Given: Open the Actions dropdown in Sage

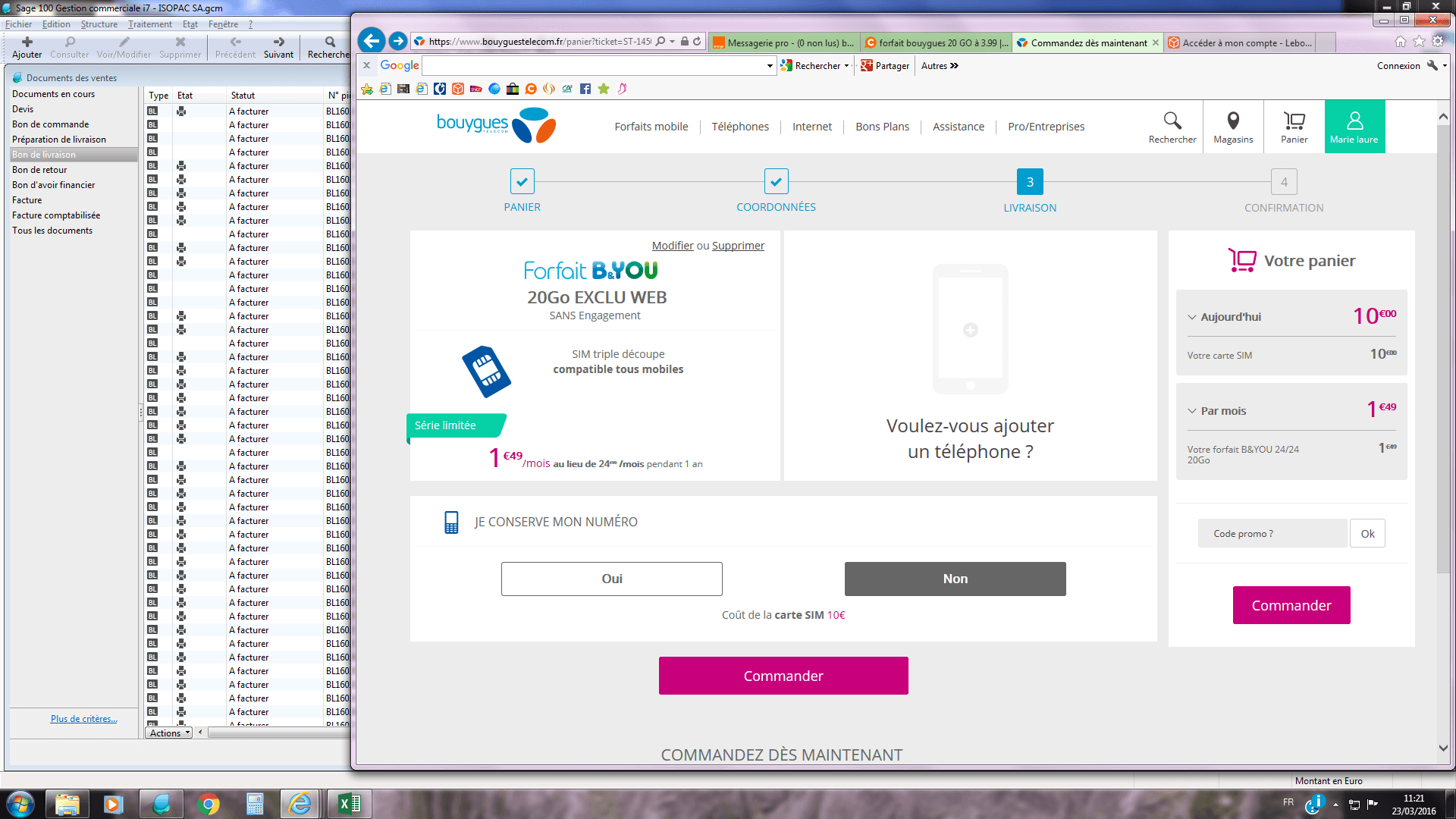Looking at the screenshot, I should (x=169, y=733).
